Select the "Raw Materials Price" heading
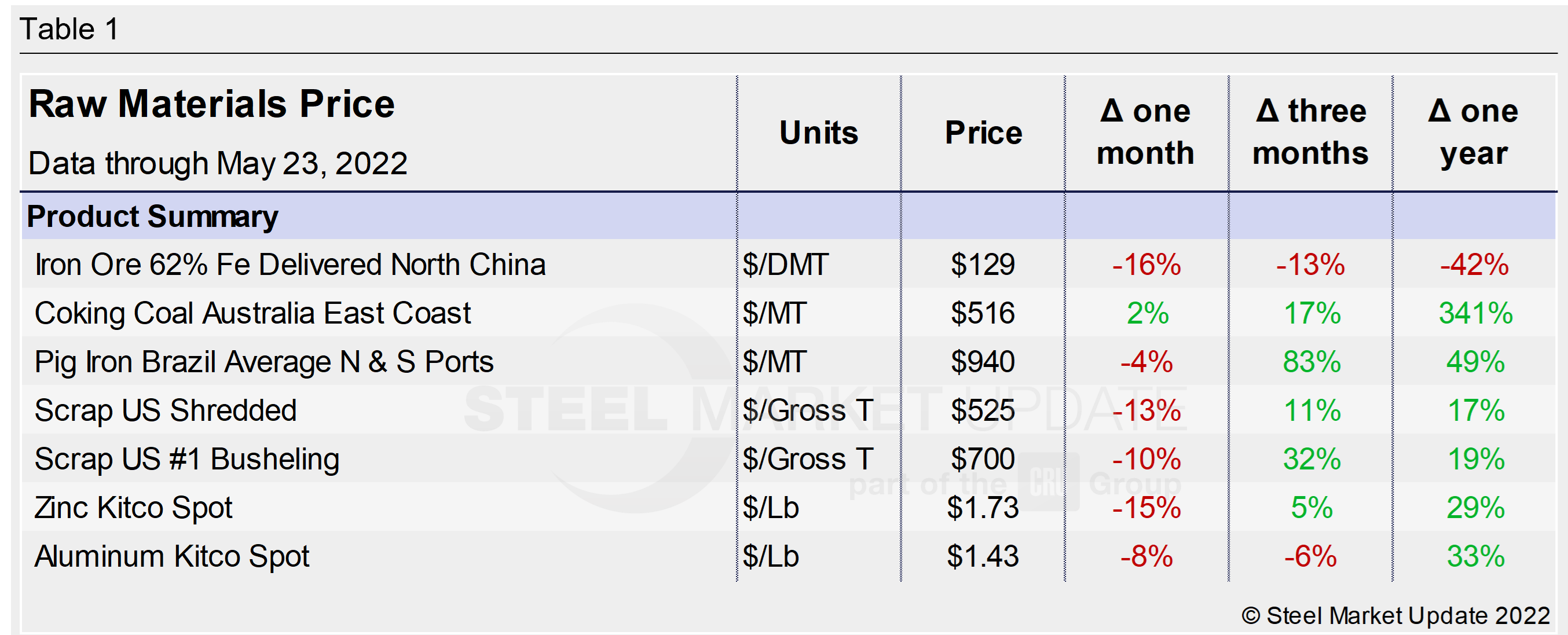 point(212,104)
